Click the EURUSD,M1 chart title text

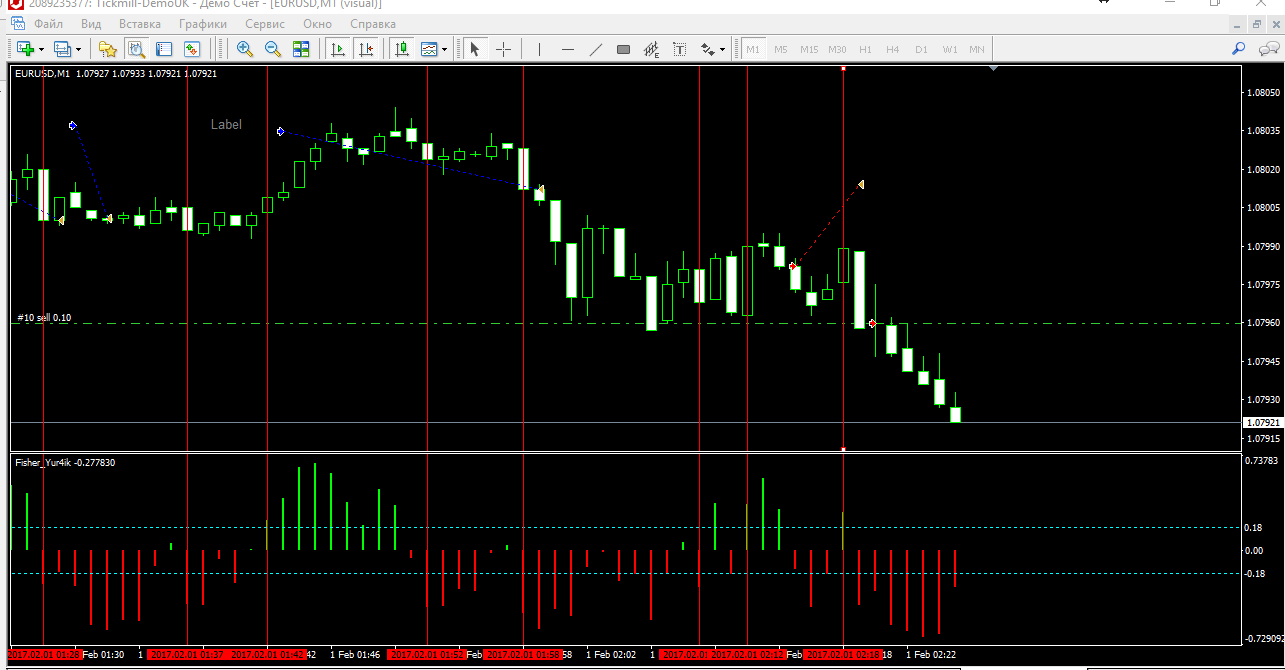coord(42,73)
